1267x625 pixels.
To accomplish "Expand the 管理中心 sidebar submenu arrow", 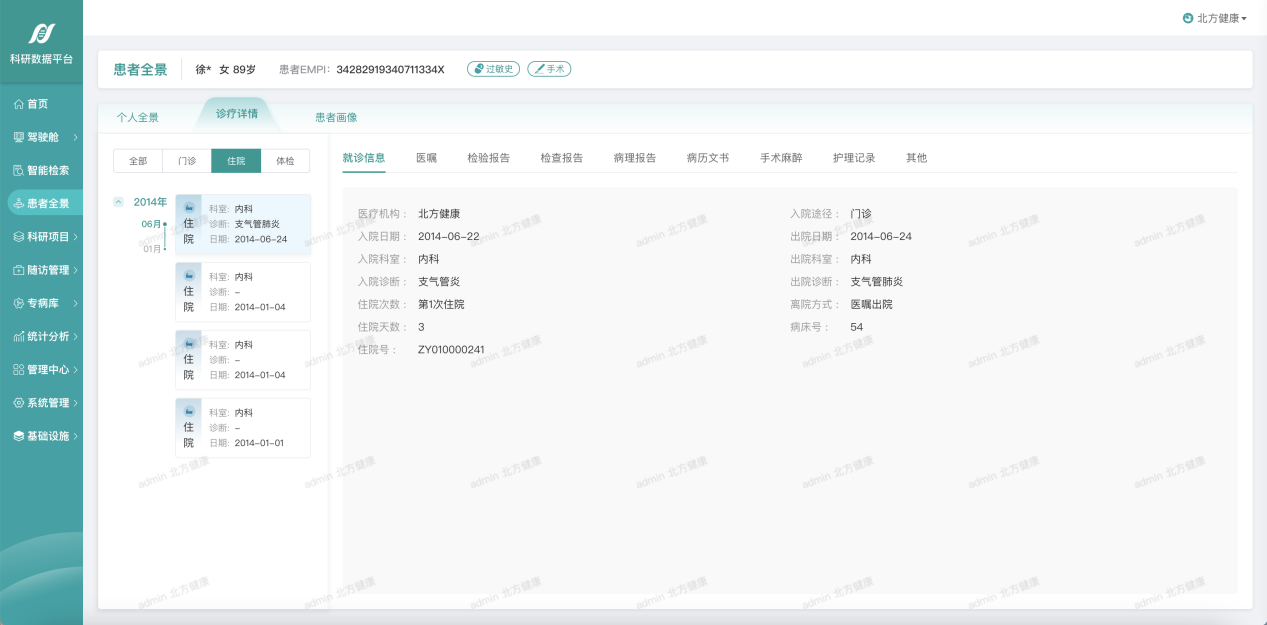I will click(76, 370).
